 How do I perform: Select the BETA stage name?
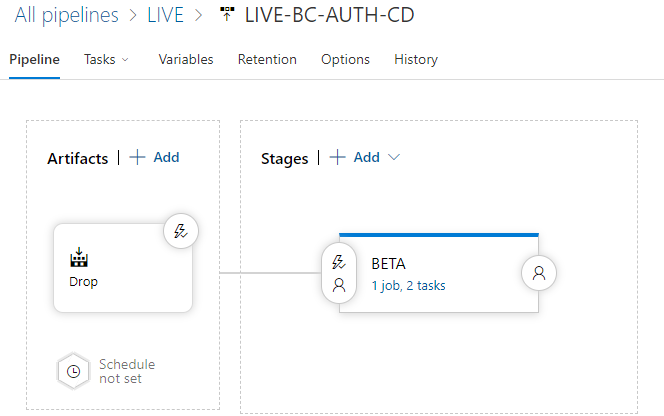coord(389,264)
